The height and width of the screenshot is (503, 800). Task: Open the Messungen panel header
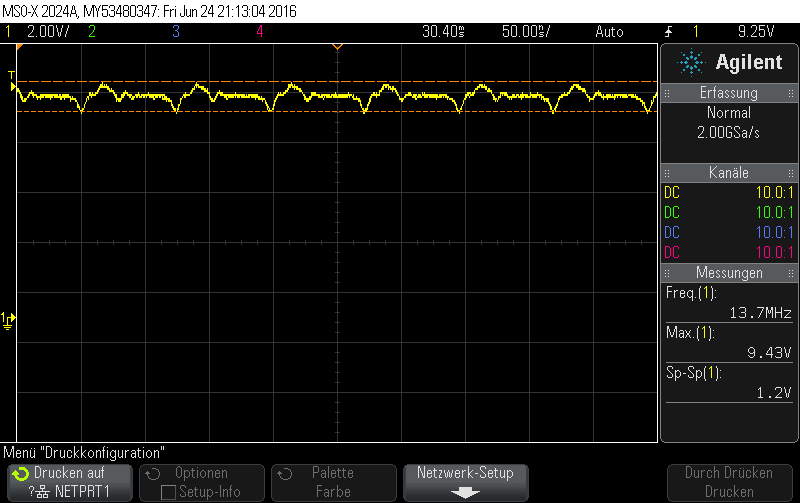point(729,273)
